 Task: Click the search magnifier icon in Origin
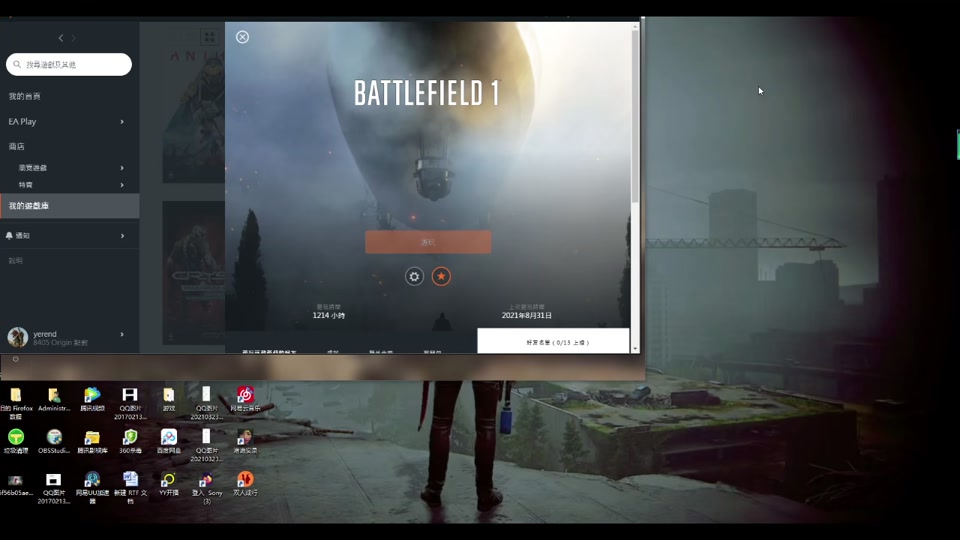[17, 64]
